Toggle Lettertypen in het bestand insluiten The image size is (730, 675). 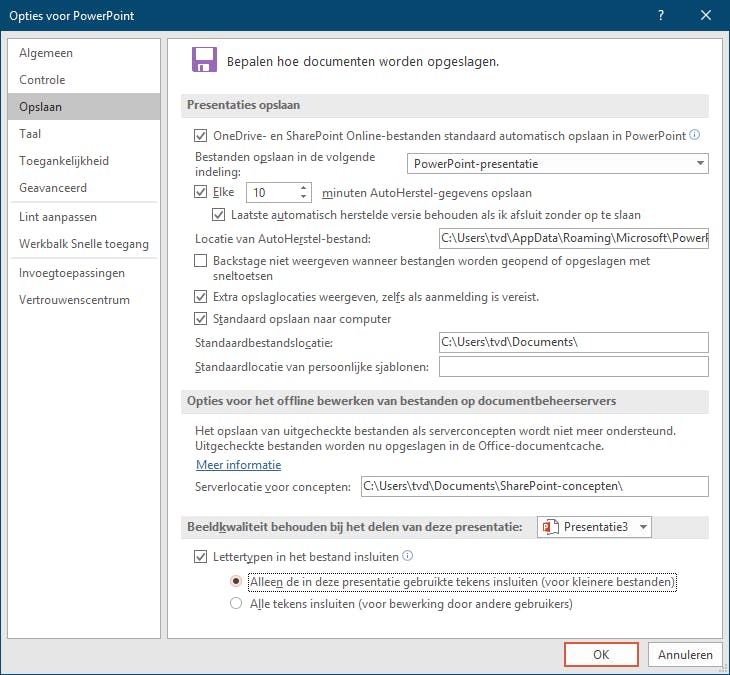coord(200,556)
